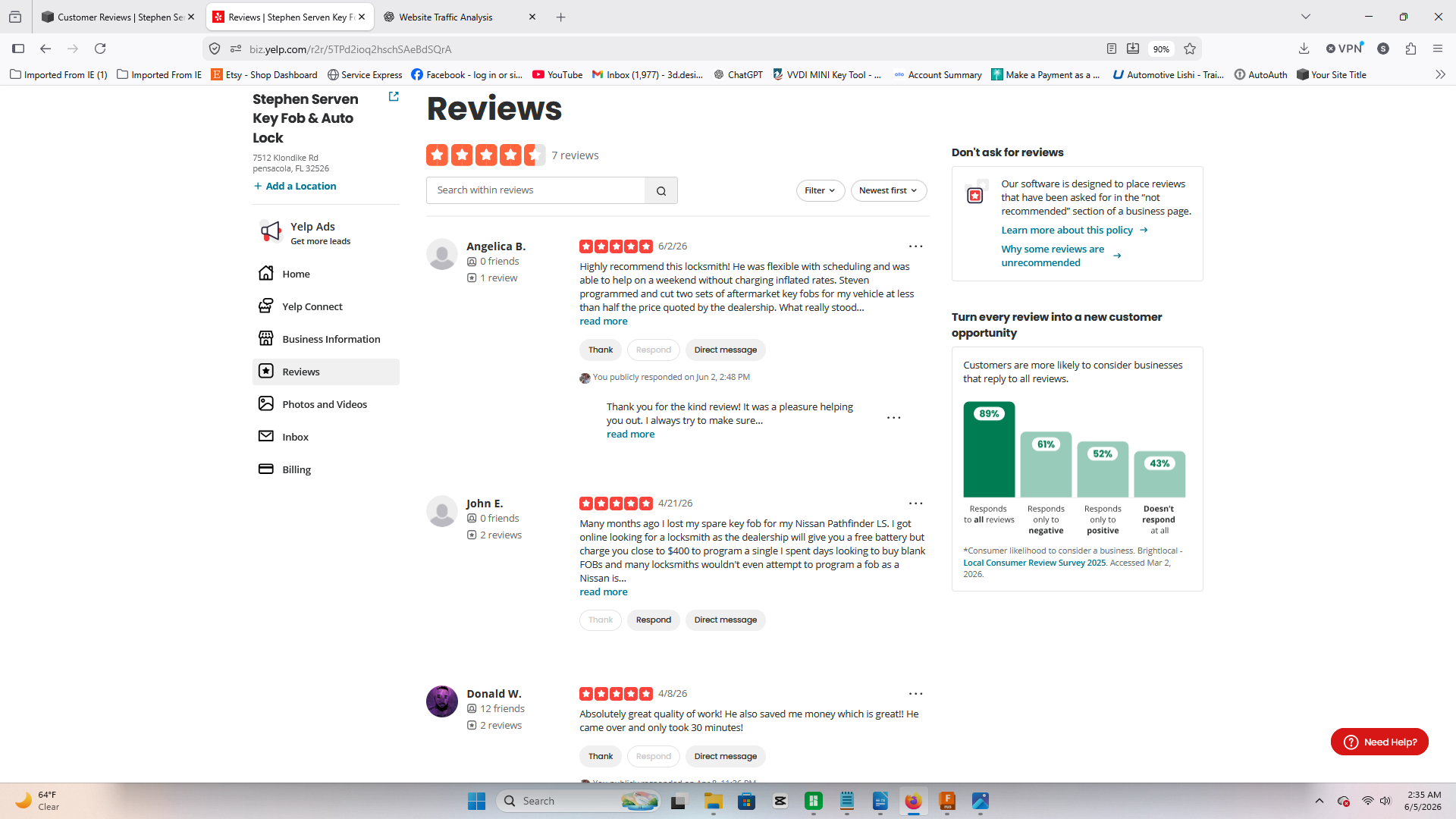Open more options for Angelica B. review

click(x=916, y=246)
